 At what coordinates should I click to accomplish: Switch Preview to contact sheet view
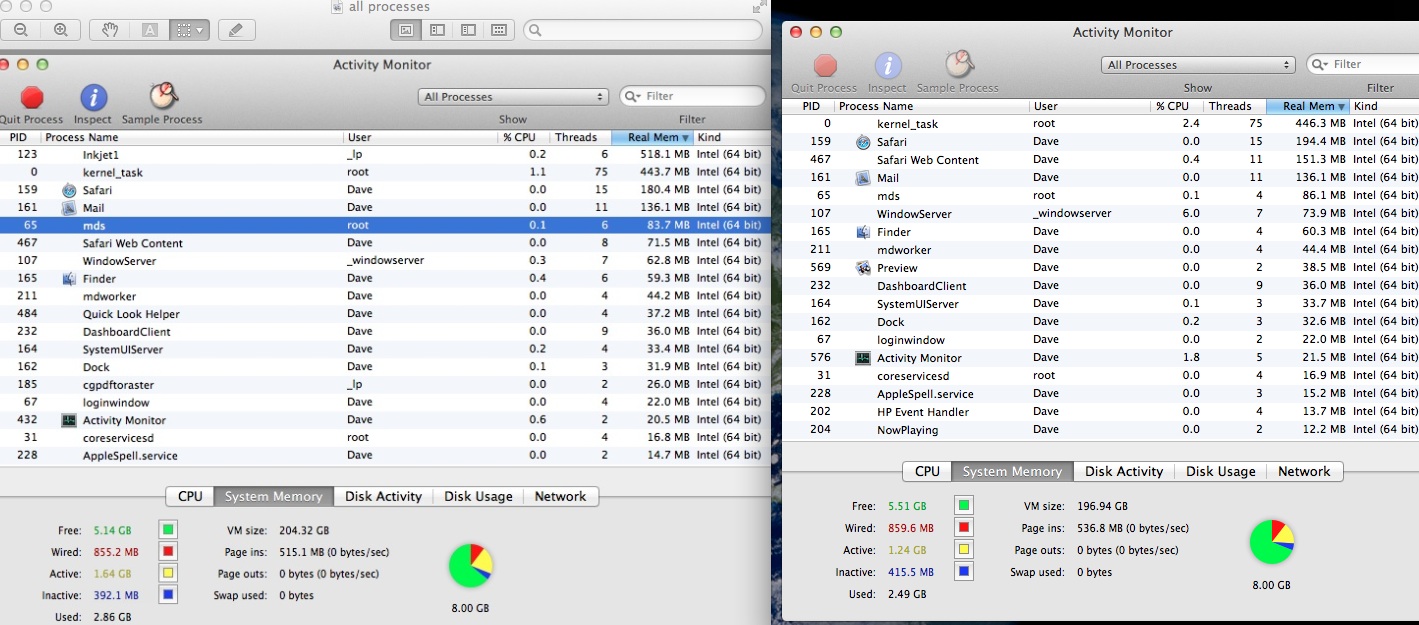pos(499,30)
